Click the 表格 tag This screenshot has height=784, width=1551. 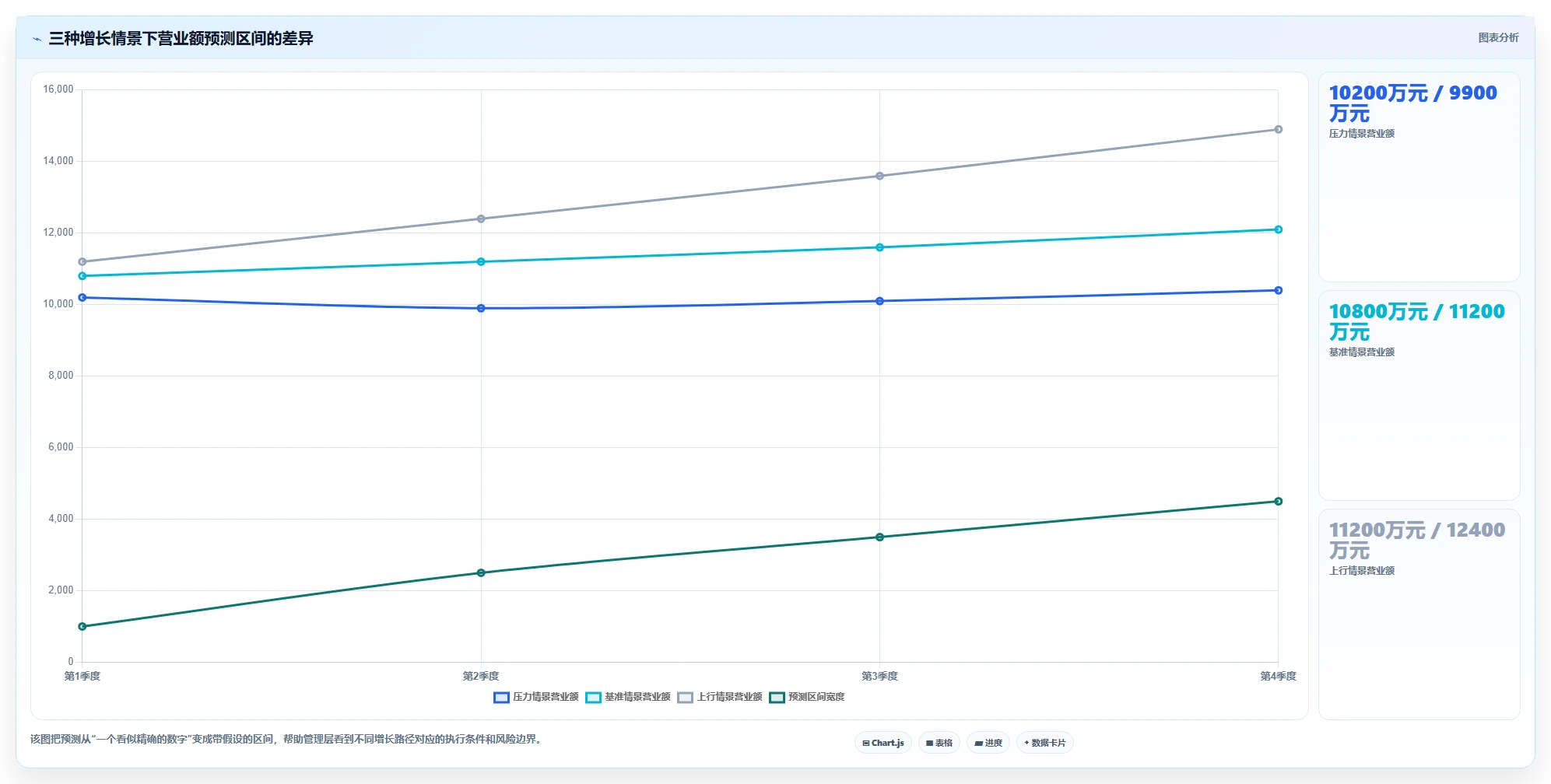click(x=939, y=743)
